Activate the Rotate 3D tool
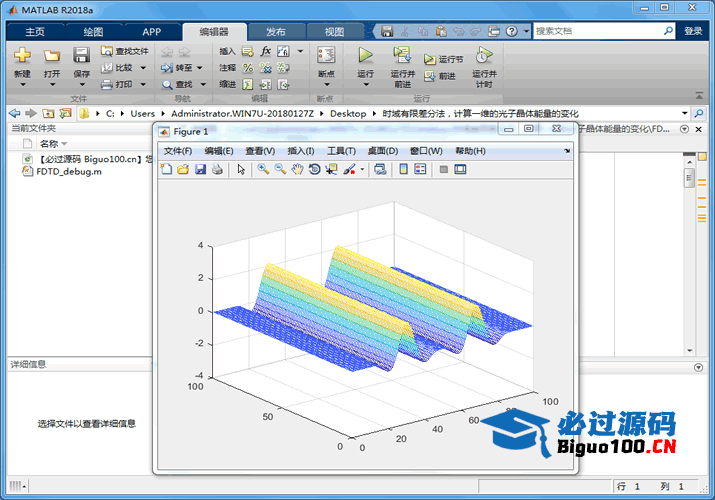Image resolution: width=715 pixels, height=500 pixels. [314, 170]
